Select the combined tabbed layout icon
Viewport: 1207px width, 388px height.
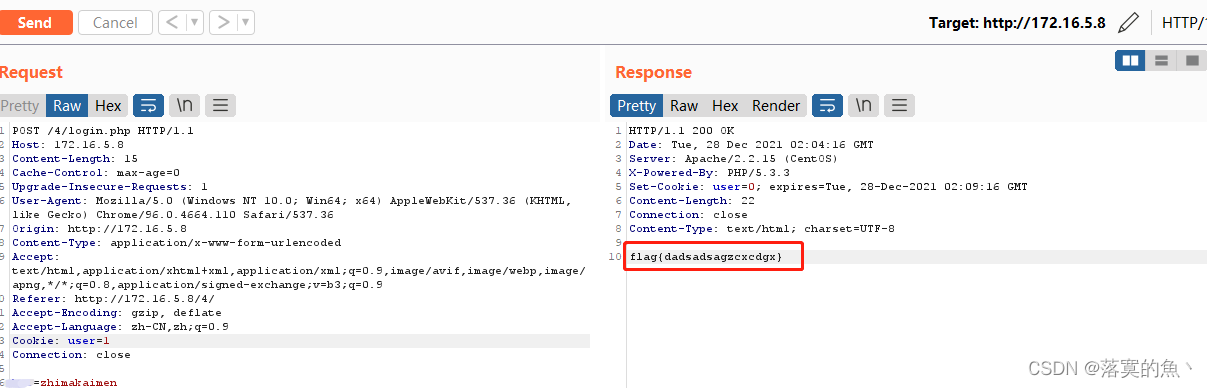click(x=1192, y=60)
